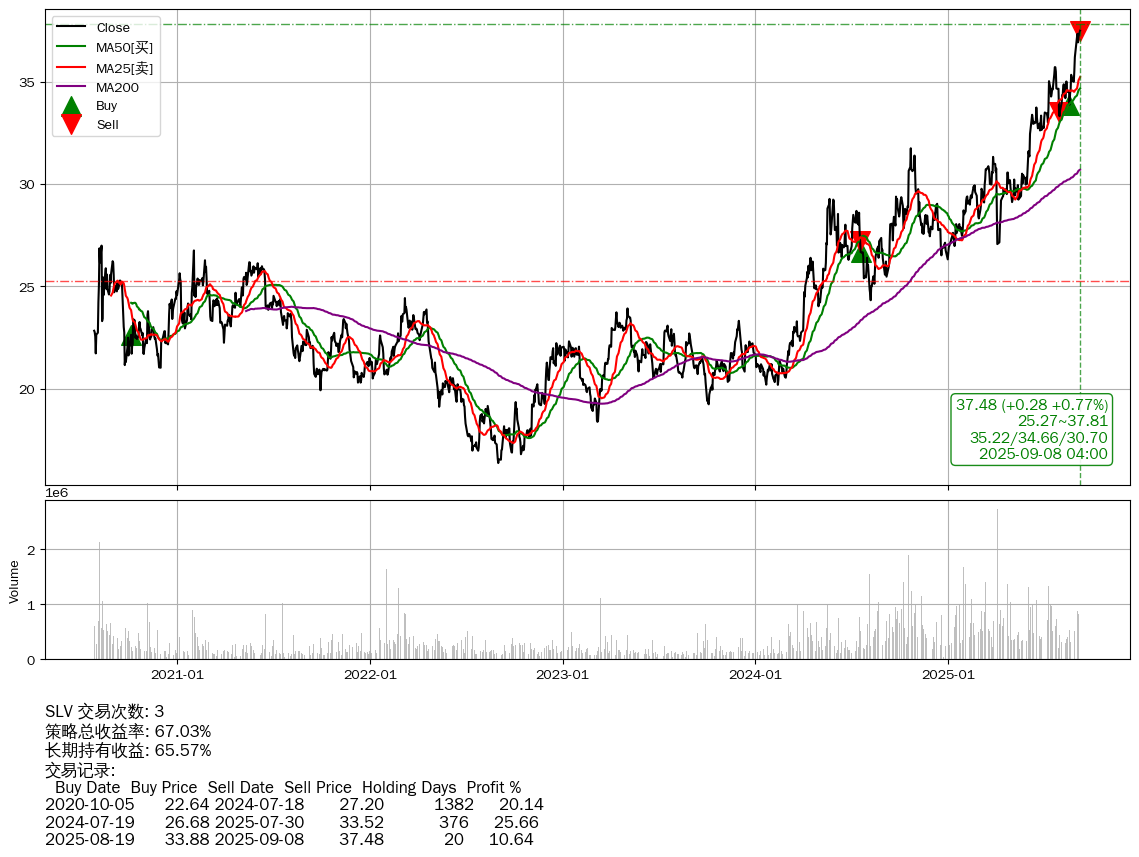This screenshot has width=1139, height=857.
Task: Click the red Sell triangle in the legend
Action: [x=71, y=124]
